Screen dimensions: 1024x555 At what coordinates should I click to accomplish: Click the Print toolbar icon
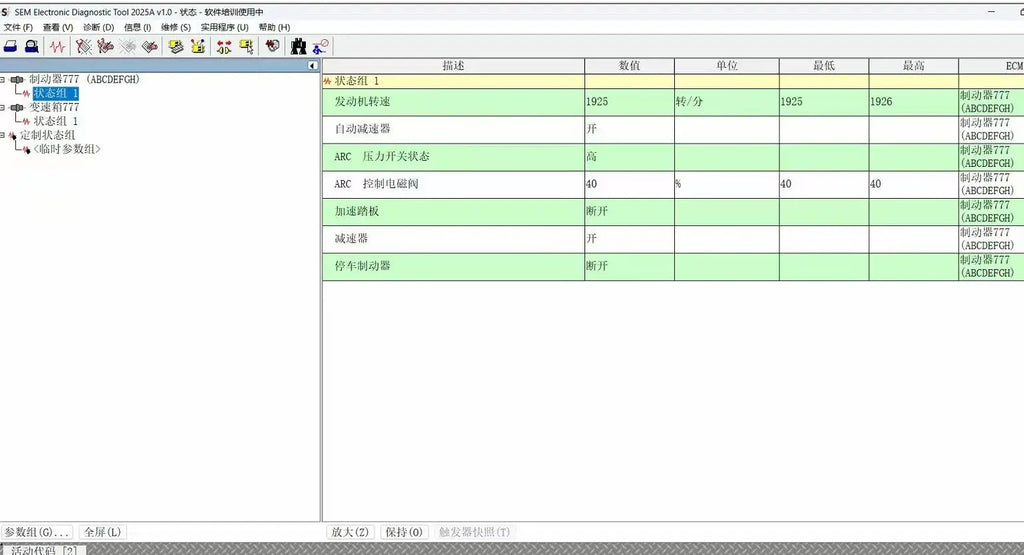[x=10, y=46]
